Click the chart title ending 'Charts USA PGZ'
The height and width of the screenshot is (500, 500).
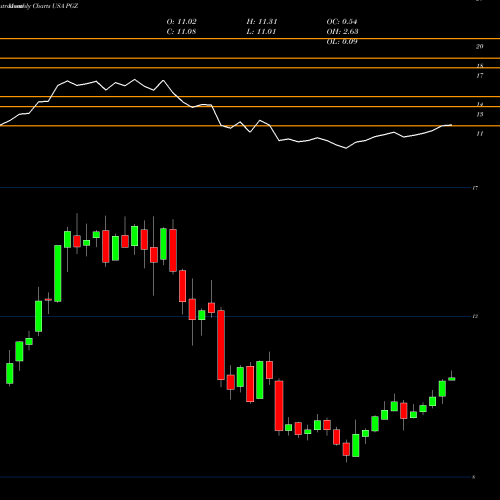[x=39, y=6]
